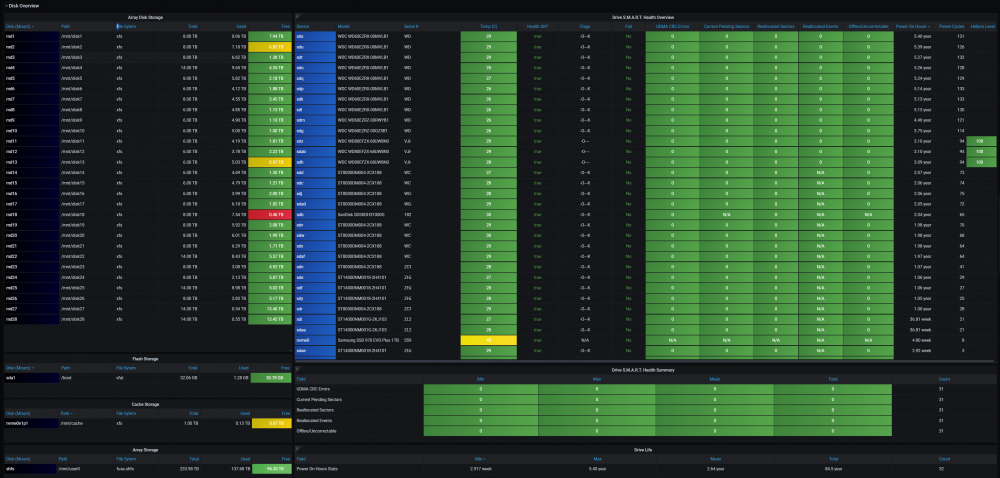The height and width of the screenshot is (478, 1000).
Task: Click the Helium Level column header
Action: point(982,27)
